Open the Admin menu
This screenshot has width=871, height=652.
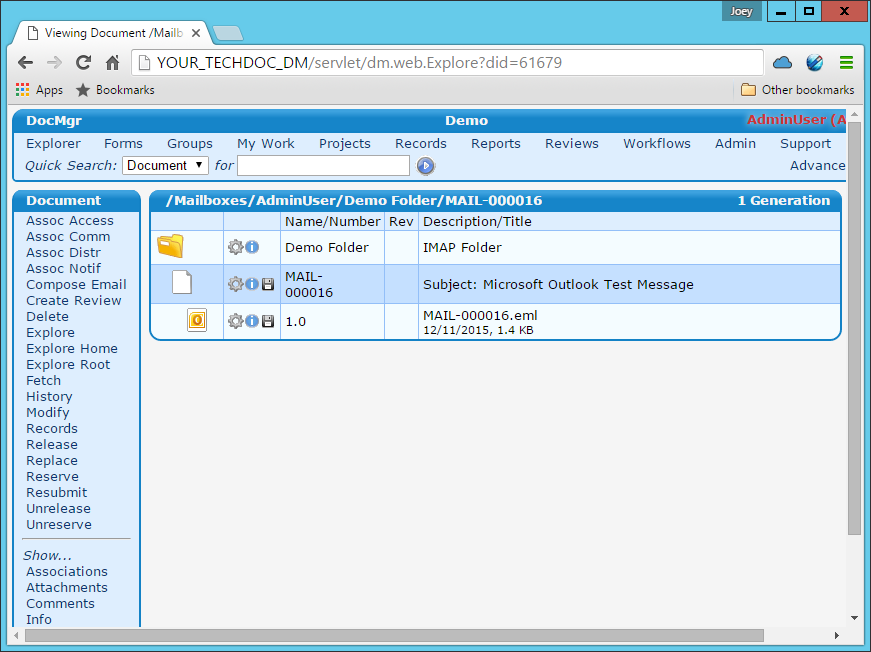[735, 143]
